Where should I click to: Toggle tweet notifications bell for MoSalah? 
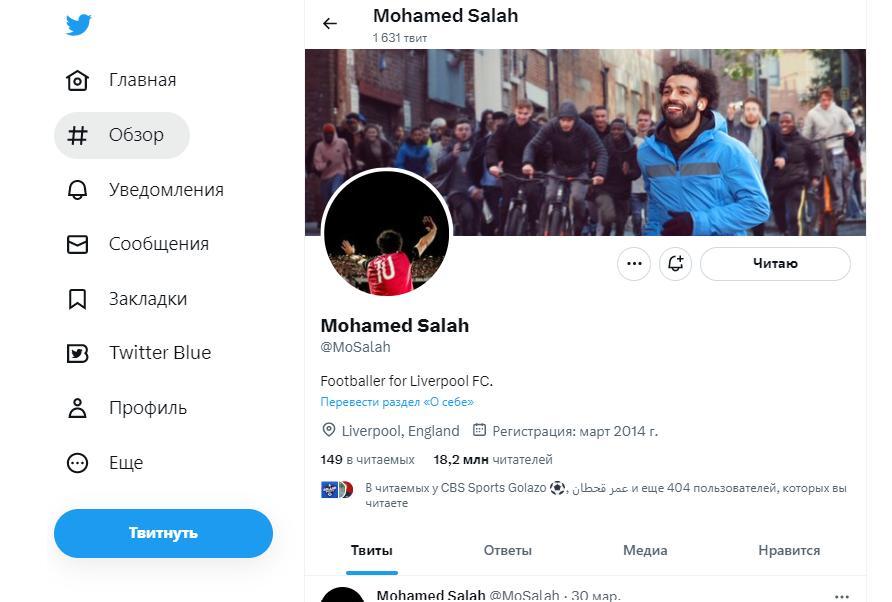pyautogui.click(x=675, y=263)
